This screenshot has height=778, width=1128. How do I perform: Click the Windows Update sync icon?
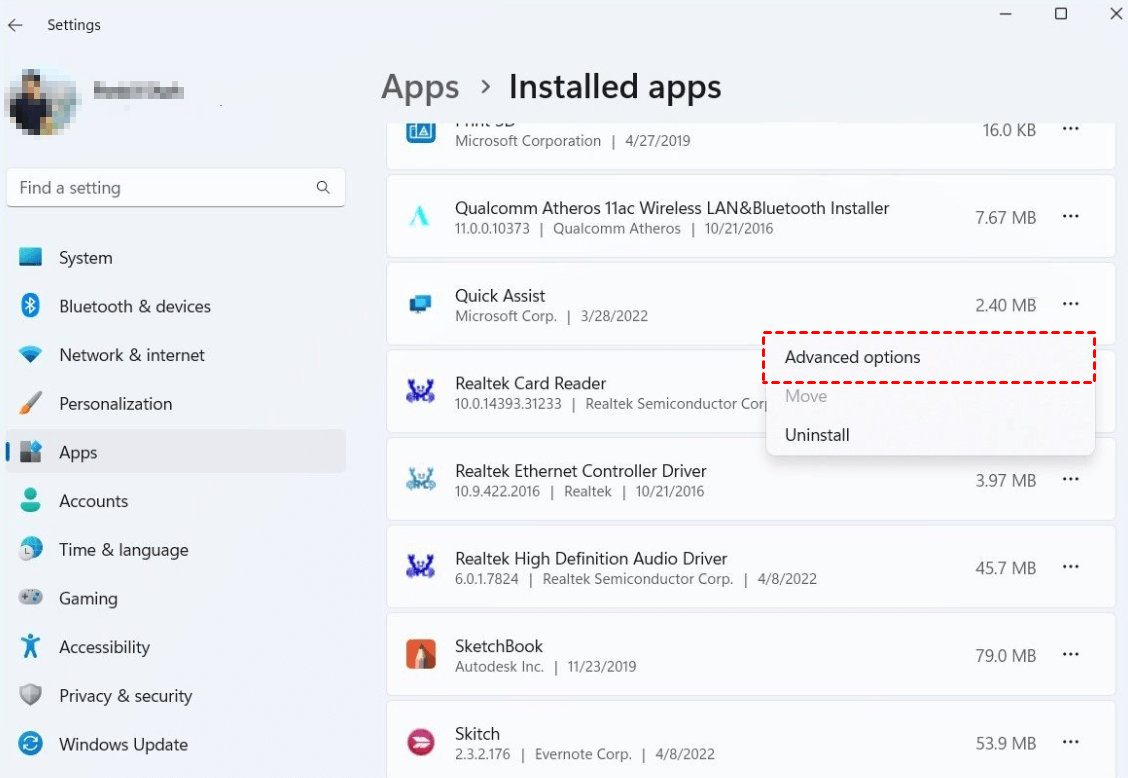31,745
